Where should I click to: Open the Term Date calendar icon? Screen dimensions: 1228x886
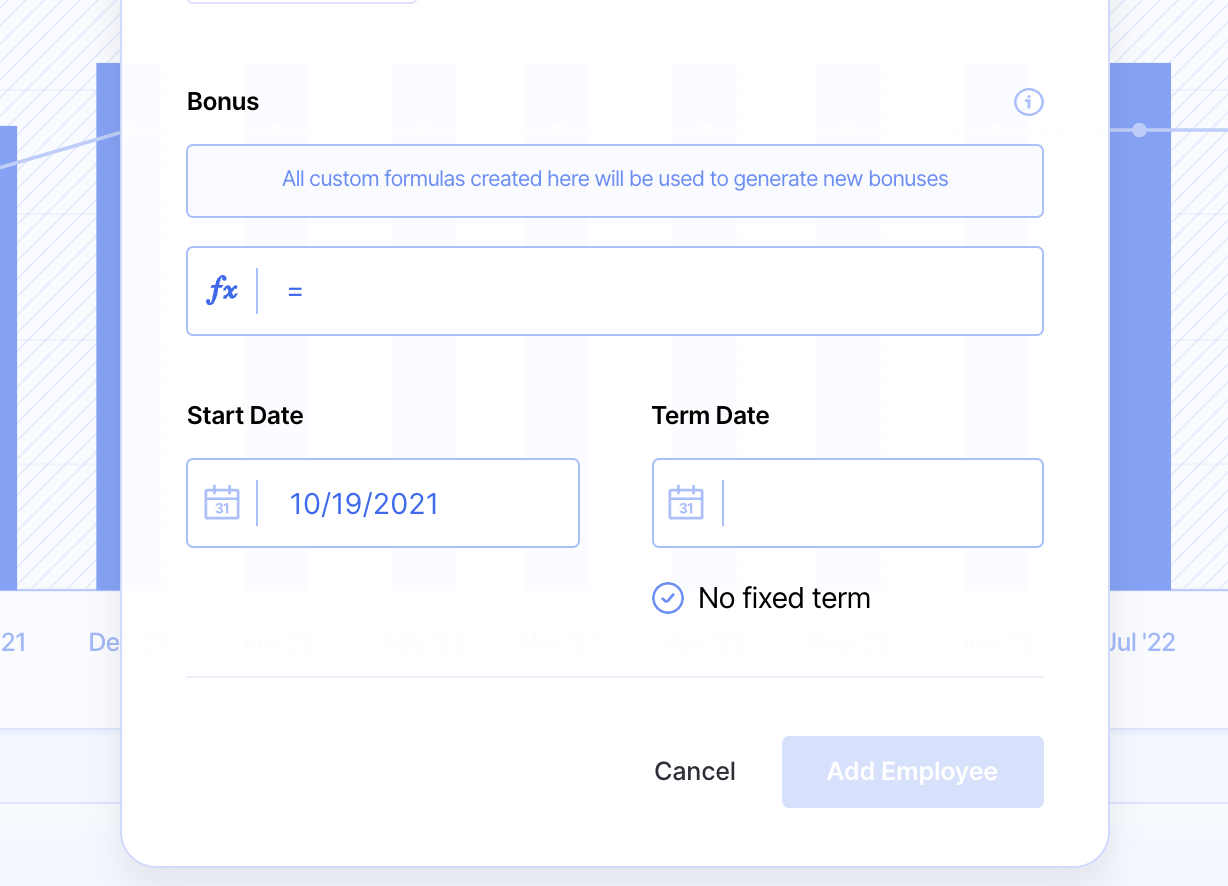click(686, 503)
